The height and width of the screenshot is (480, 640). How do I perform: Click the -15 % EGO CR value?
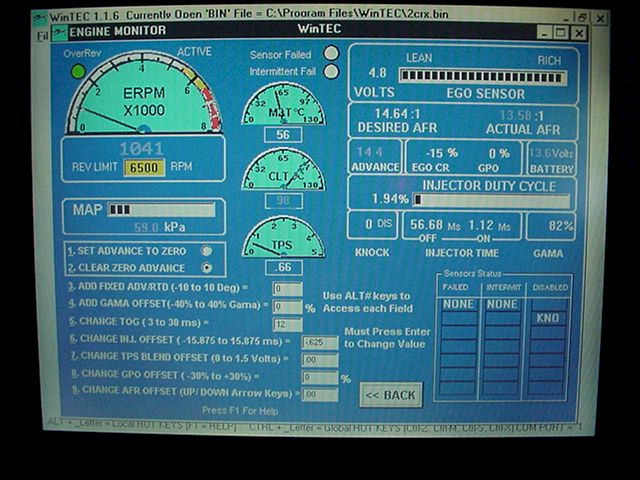[442, 153]
